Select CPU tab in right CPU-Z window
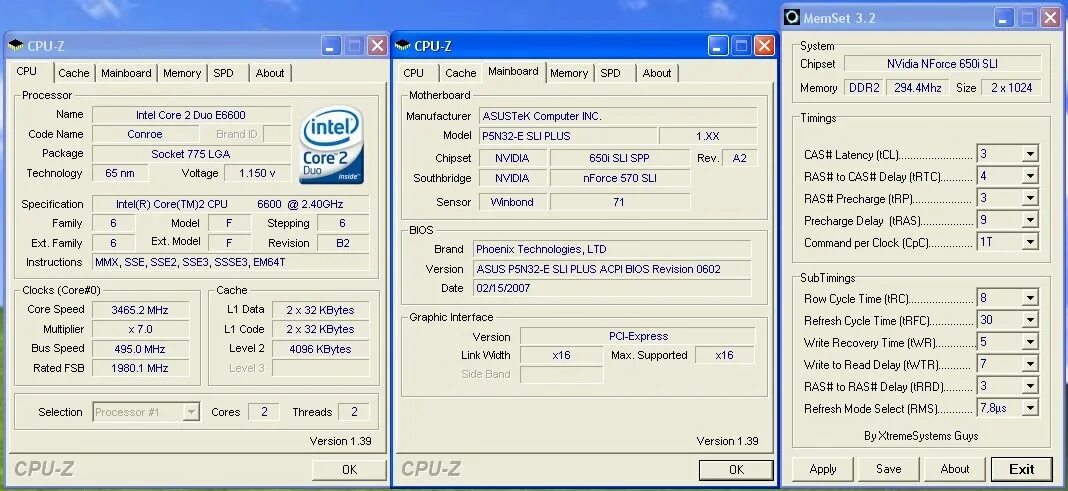Viewport: 1068px width, 491px height. tap(413, 73)
